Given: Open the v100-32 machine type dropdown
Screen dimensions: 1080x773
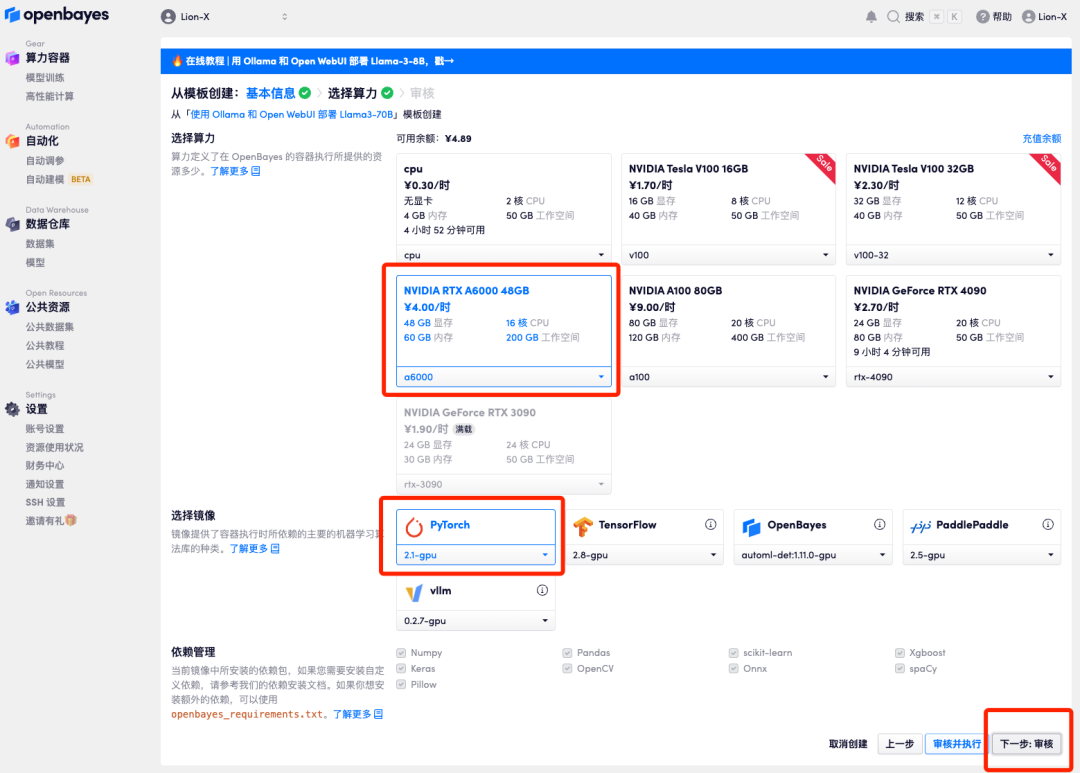Looking at the screenshot, I should [952, 255].
